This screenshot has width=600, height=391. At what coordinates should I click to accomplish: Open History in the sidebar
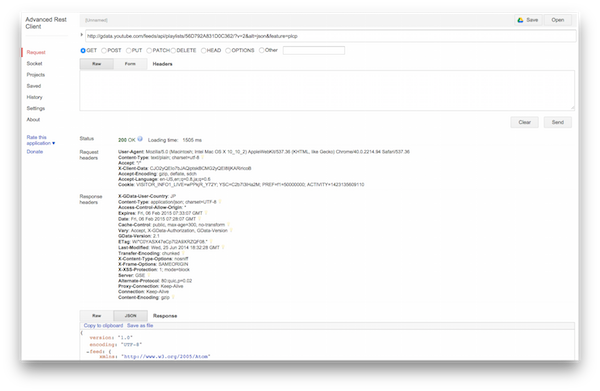34,97
